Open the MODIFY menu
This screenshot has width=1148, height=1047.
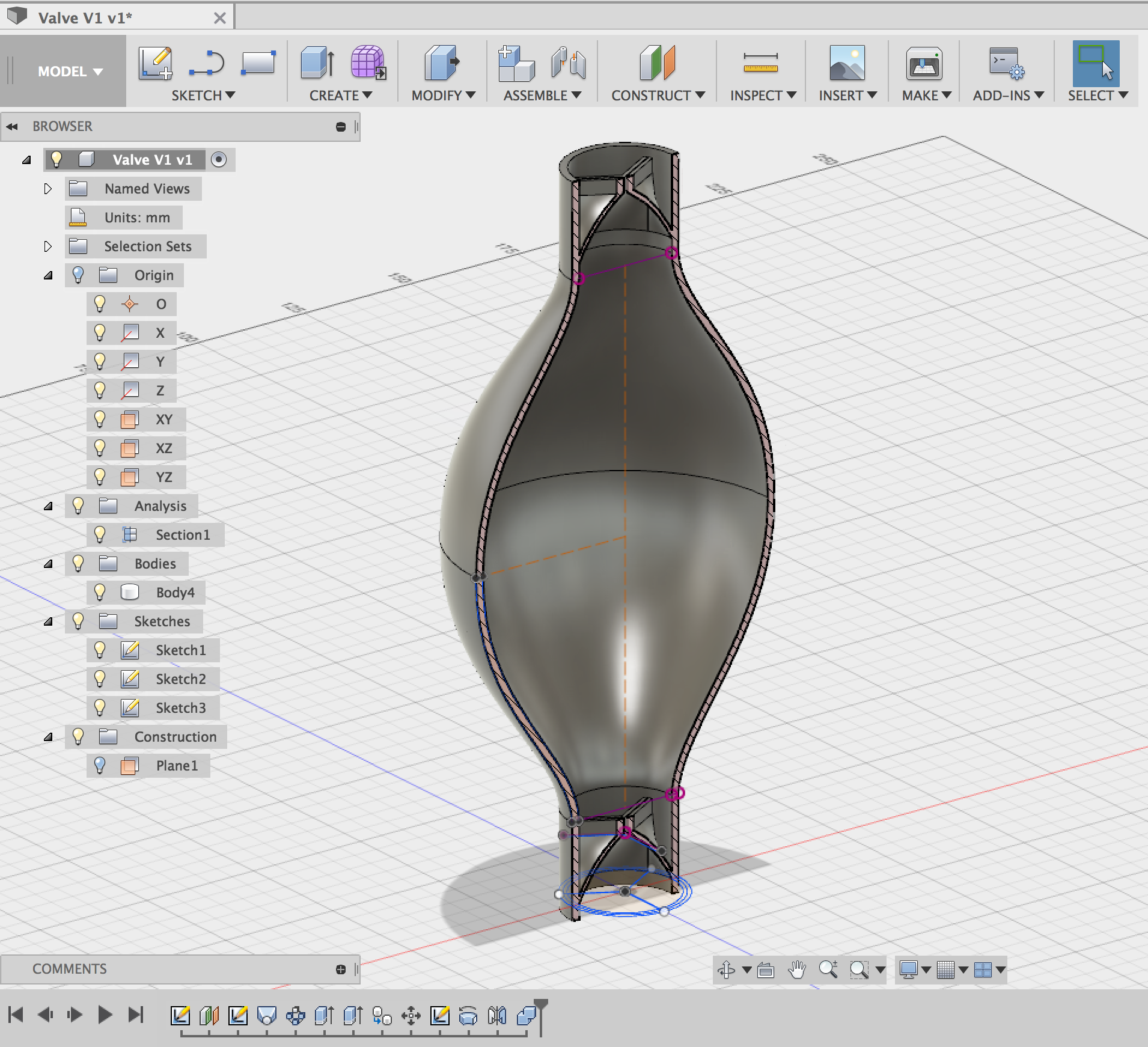[x=444, y=96]
